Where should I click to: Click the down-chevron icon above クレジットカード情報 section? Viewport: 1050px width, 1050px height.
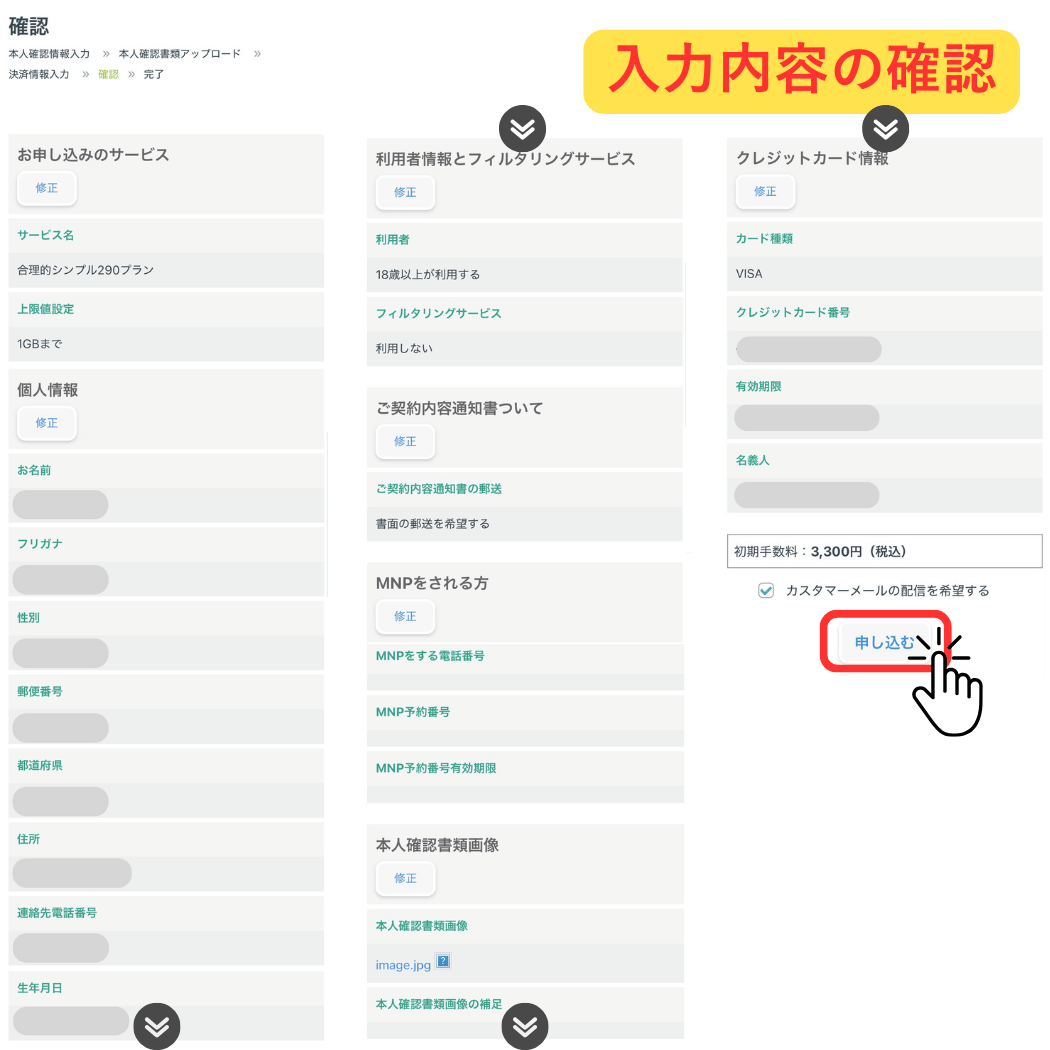point(885,128)
